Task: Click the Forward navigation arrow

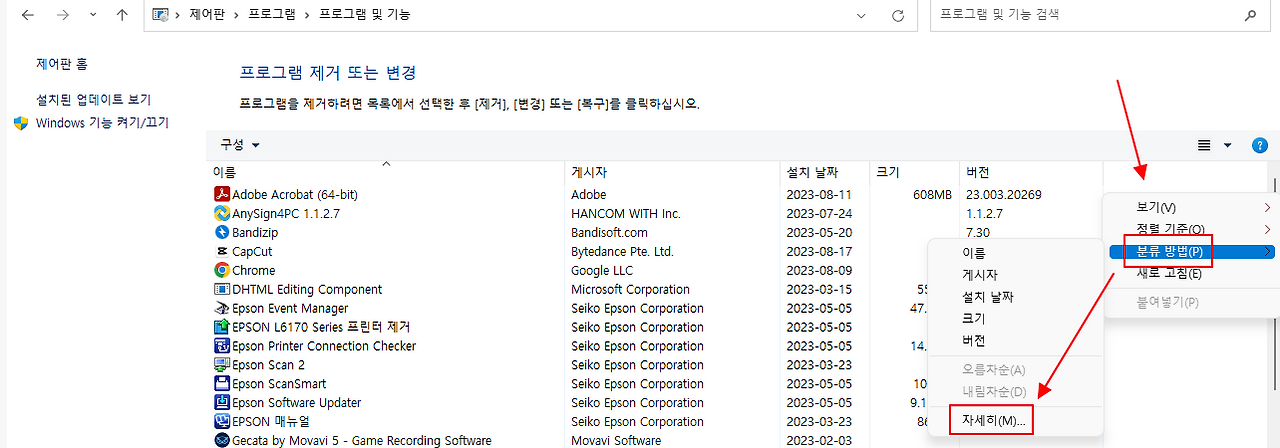Action: click(62, 15)
